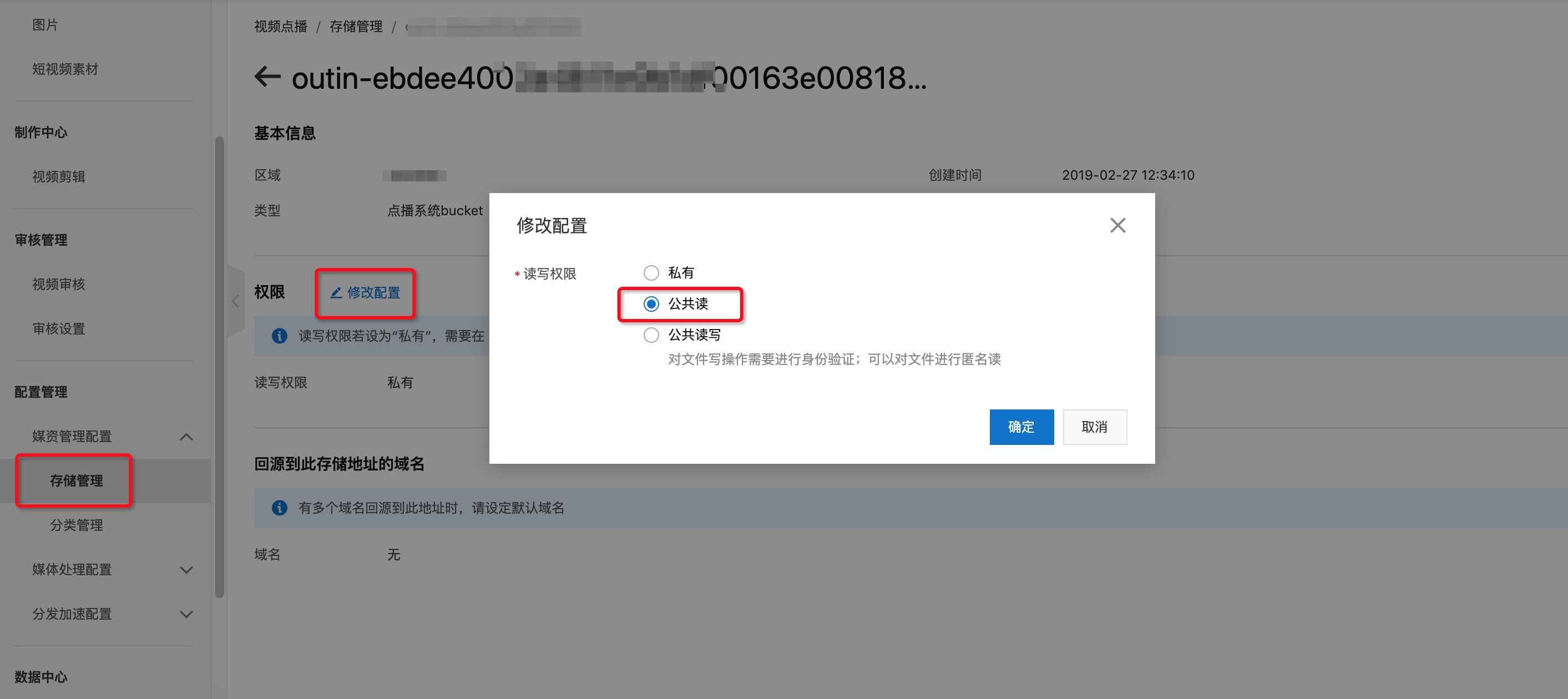Open 分类管理 in the sidebar

(76, 525)
